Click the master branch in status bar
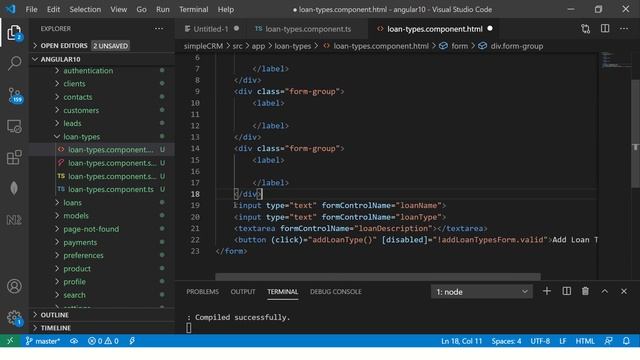The width and height of the screenshot is (640, 360). coord(42,341)
